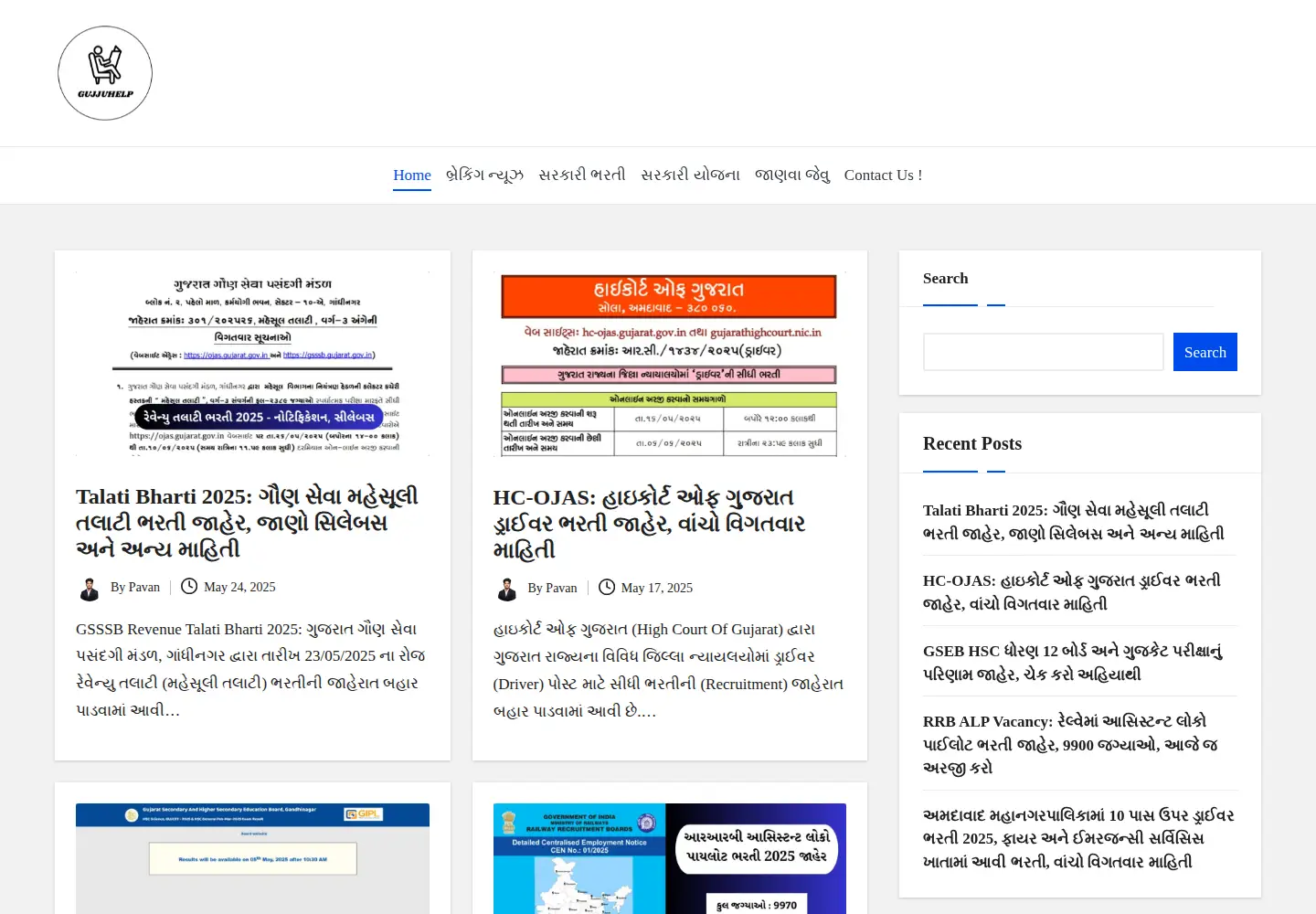Image resolution: width=1316 pixels, height=914 pixels.
Task: Open the Home menu item
Action: pos(412,175)
